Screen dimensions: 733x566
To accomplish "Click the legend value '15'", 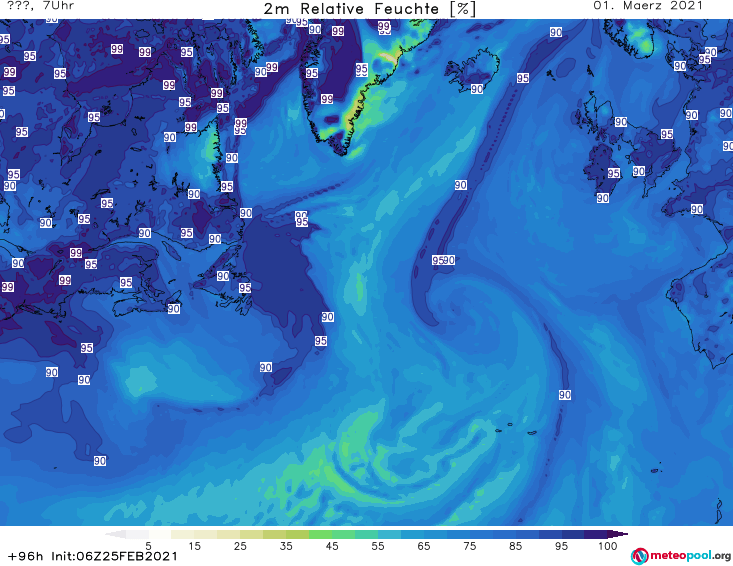I will (194, 546).
